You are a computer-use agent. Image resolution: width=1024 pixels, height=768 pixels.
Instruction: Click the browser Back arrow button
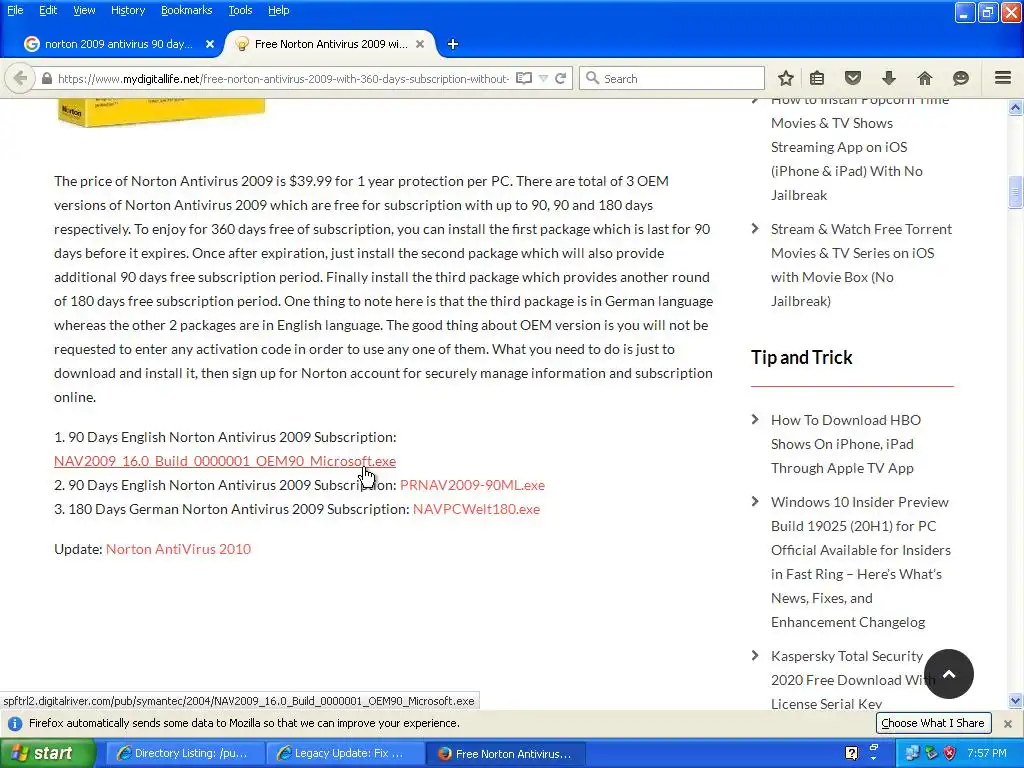[20, 78]
